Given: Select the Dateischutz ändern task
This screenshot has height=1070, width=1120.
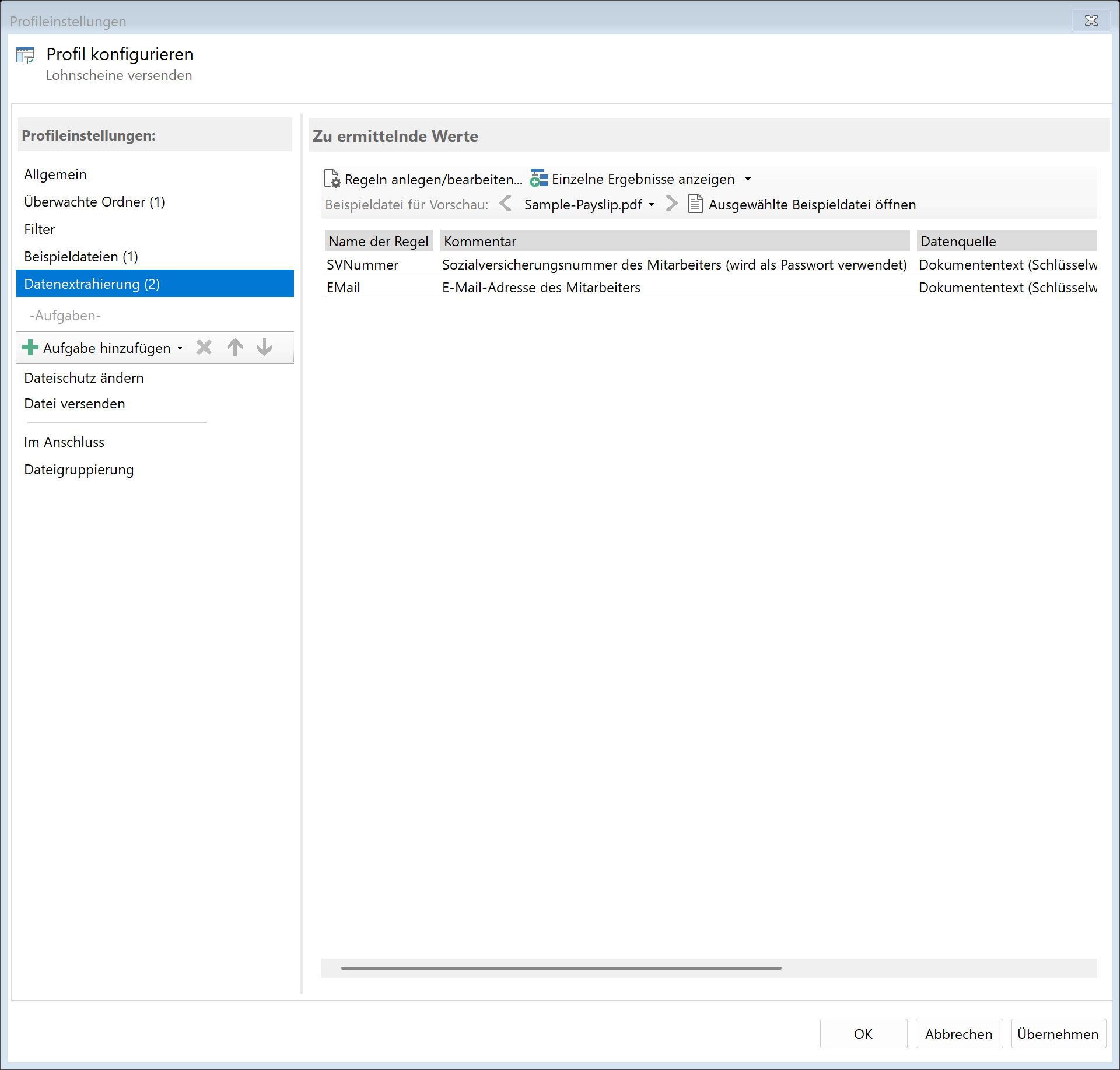Looking at the screenshot, I should click(x=84, y=378).
